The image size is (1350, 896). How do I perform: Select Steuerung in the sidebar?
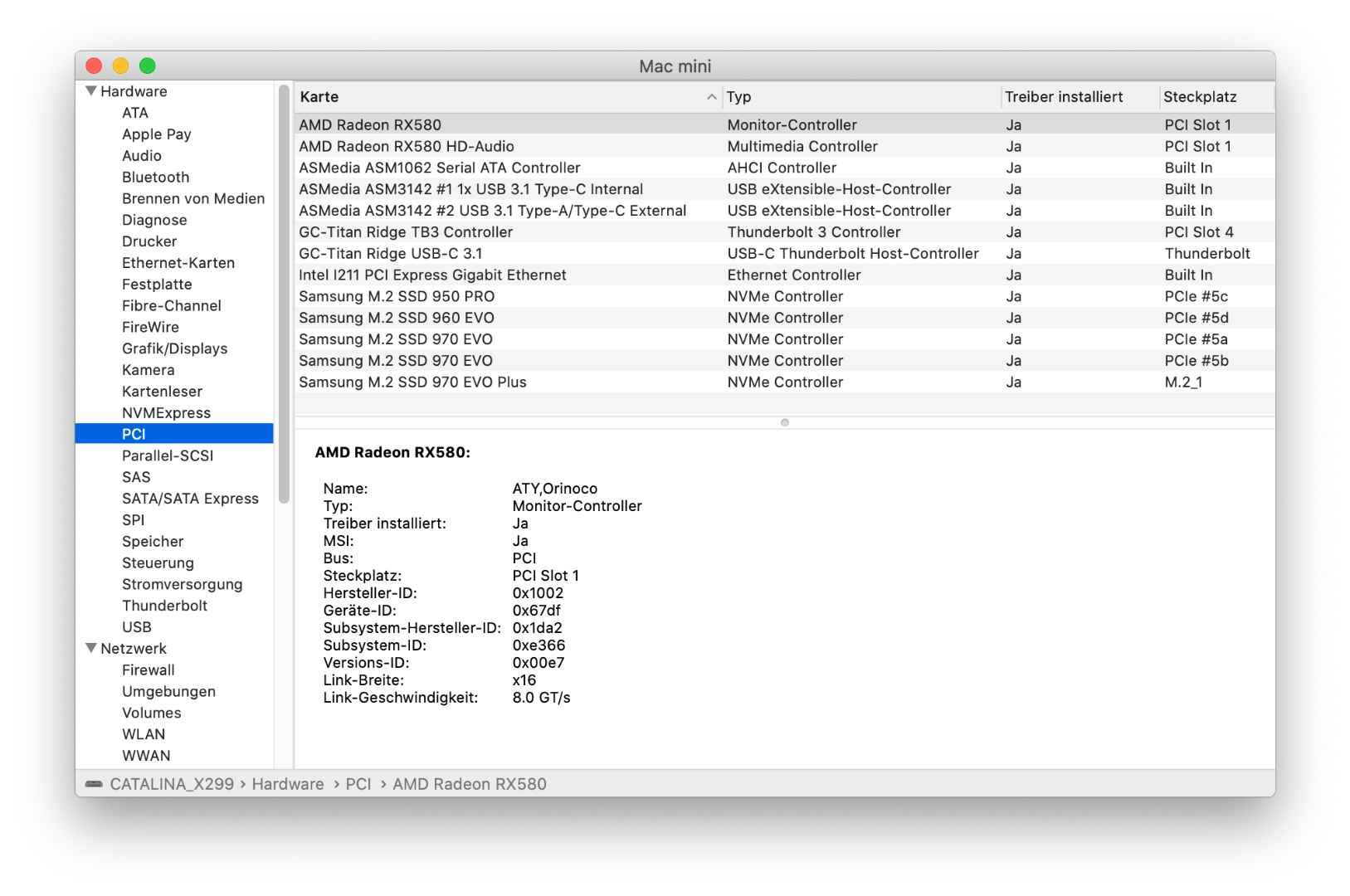158,563
